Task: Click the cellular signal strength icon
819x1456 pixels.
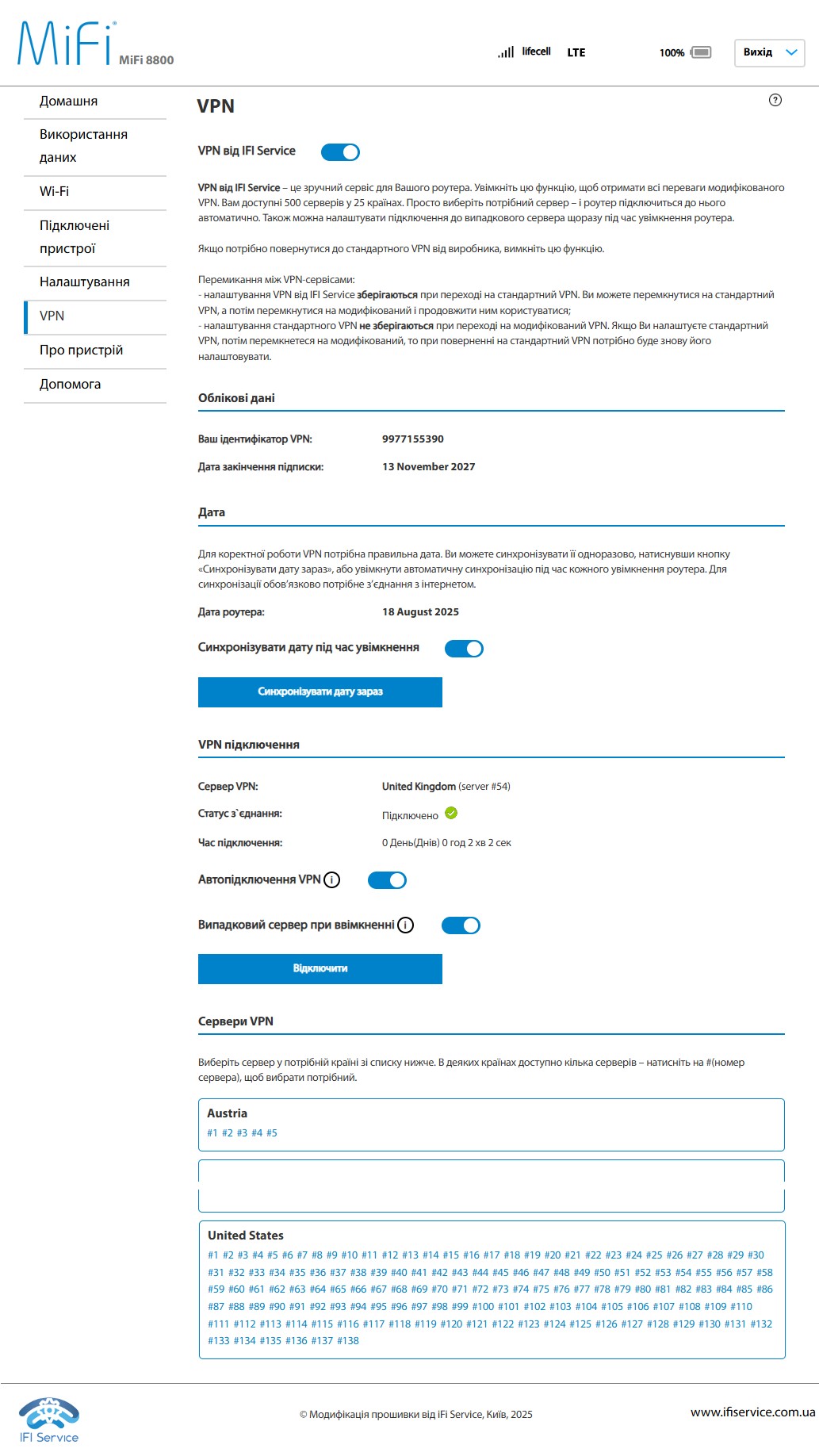Action: (504, 51)
